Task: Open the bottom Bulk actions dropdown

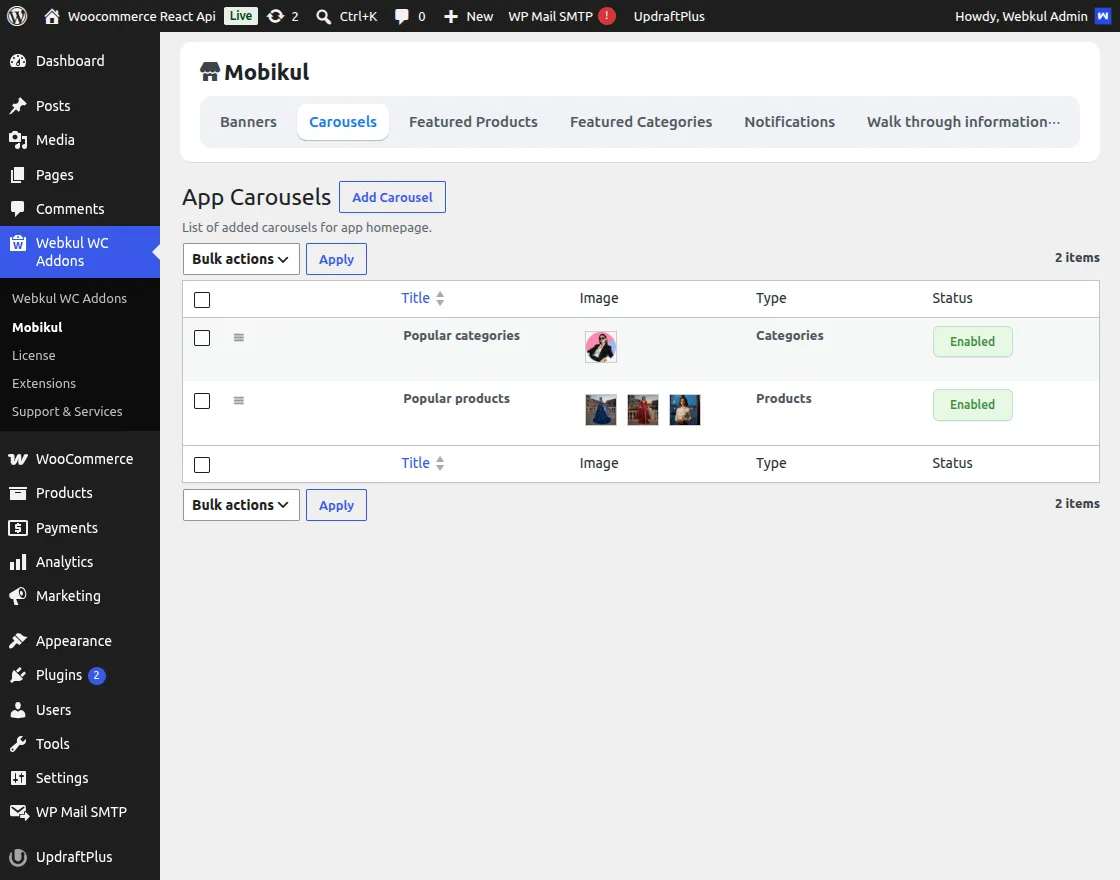Action: 241,505
